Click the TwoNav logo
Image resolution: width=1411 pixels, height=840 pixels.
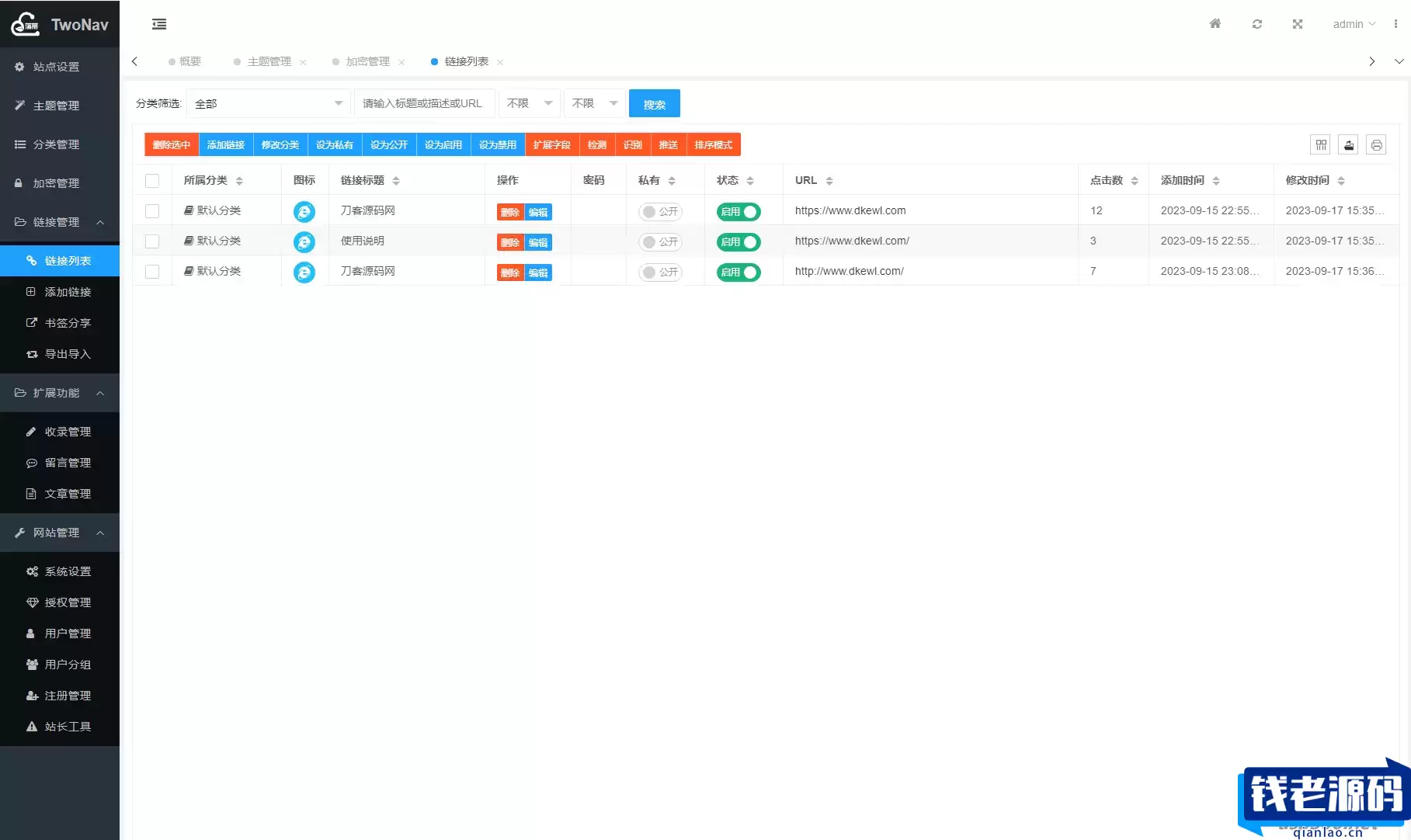[60, 24]
